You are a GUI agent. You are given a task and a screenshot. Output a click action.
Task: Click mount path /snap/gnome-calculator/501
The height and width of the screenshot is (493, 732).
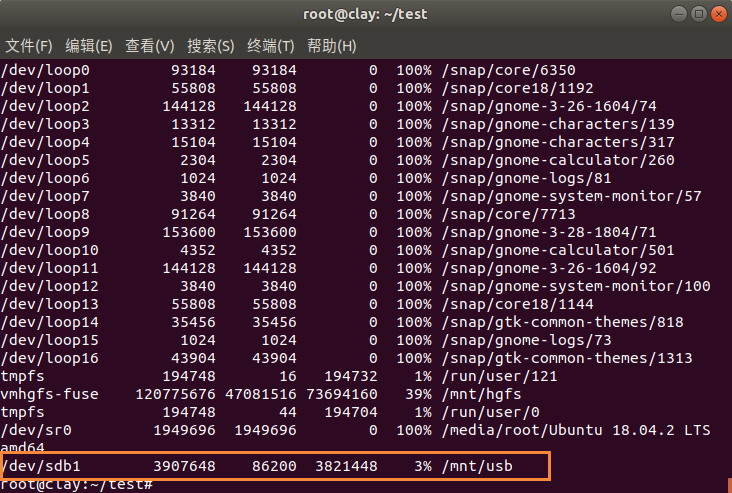coord(558,250)
